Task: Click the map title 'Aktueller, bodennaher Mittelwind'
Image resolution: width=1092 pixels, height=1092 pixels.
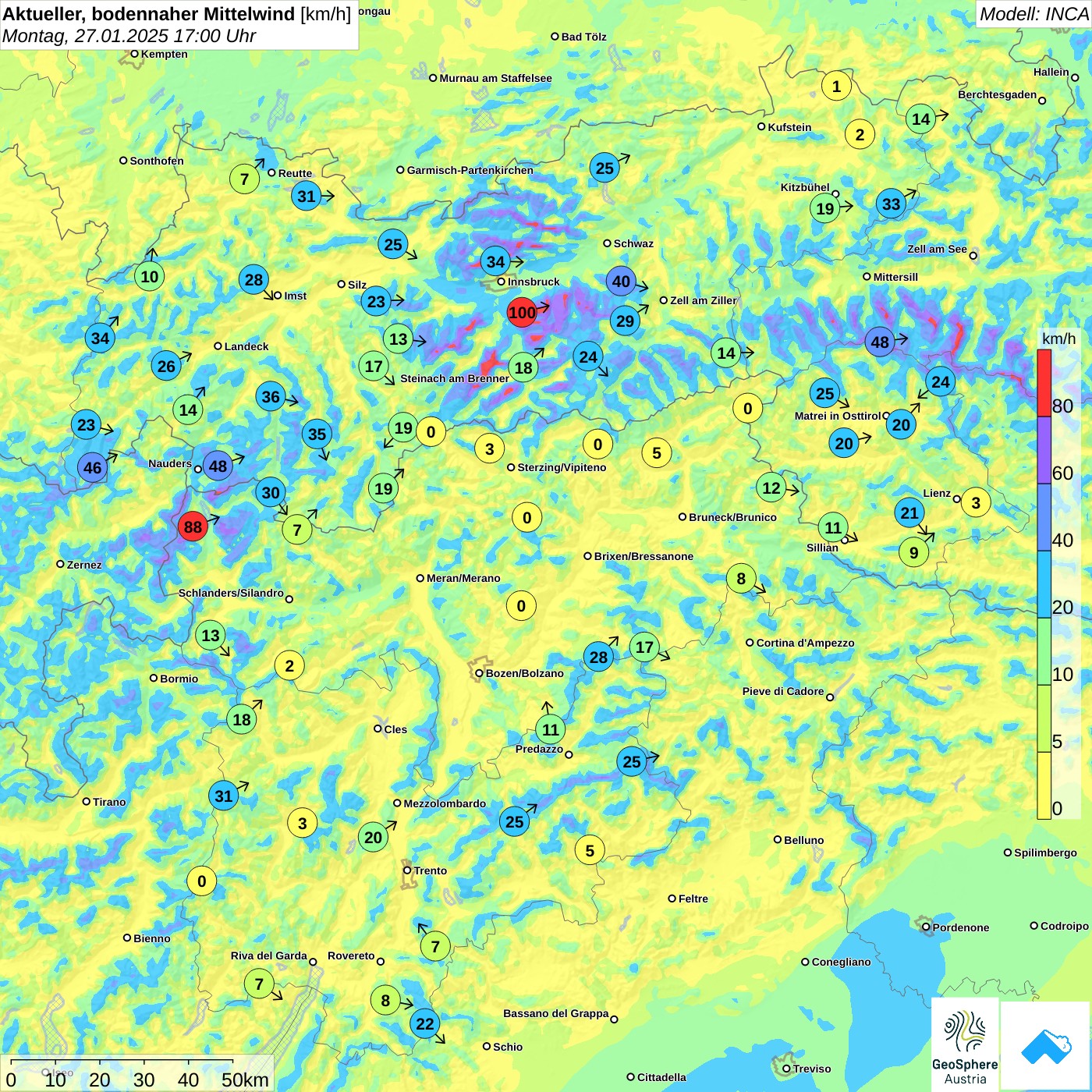Action: click(x=149, y=14)
